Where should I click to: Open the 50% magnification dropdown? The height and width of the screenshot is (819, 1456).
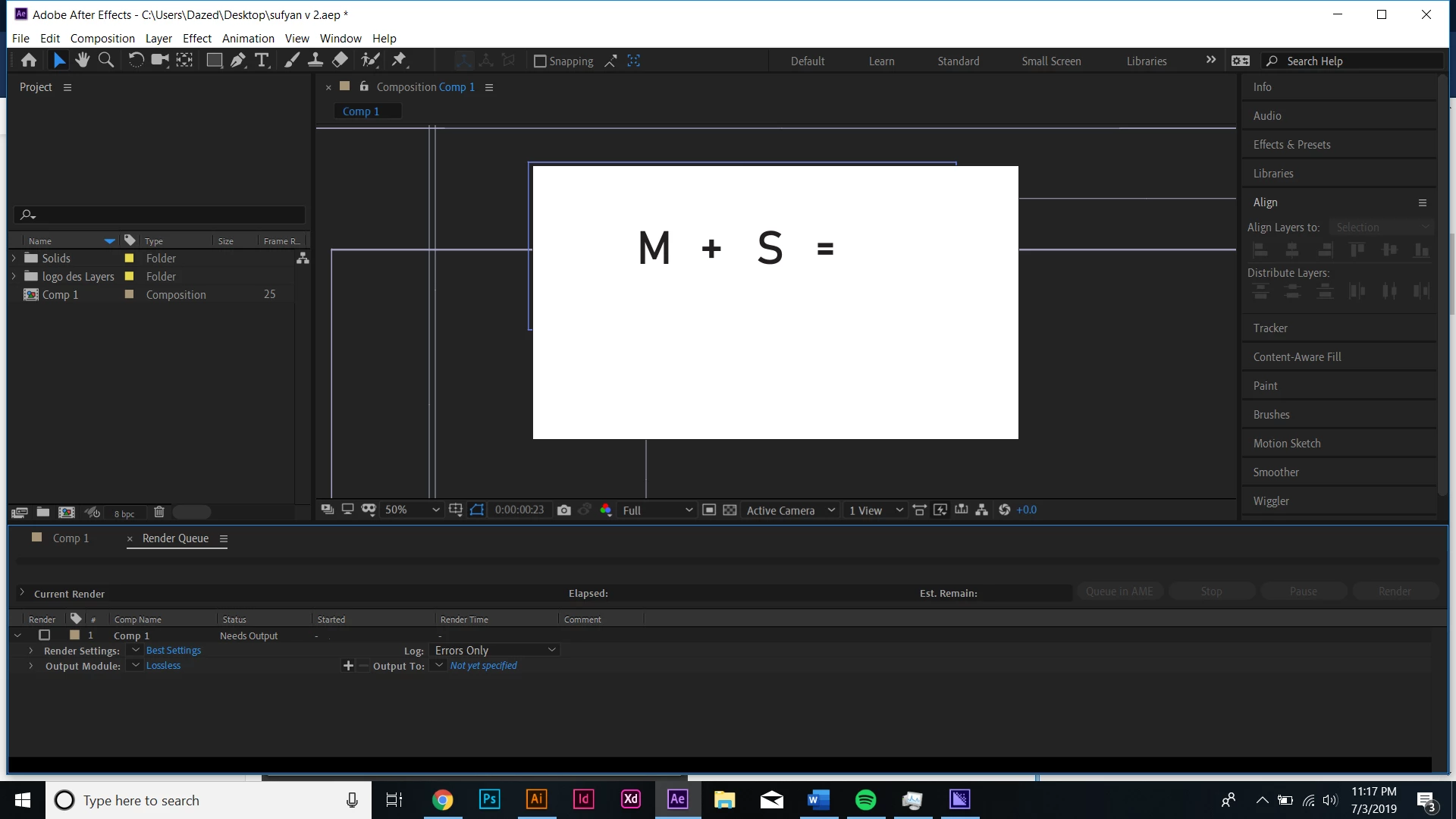point(412,510)
